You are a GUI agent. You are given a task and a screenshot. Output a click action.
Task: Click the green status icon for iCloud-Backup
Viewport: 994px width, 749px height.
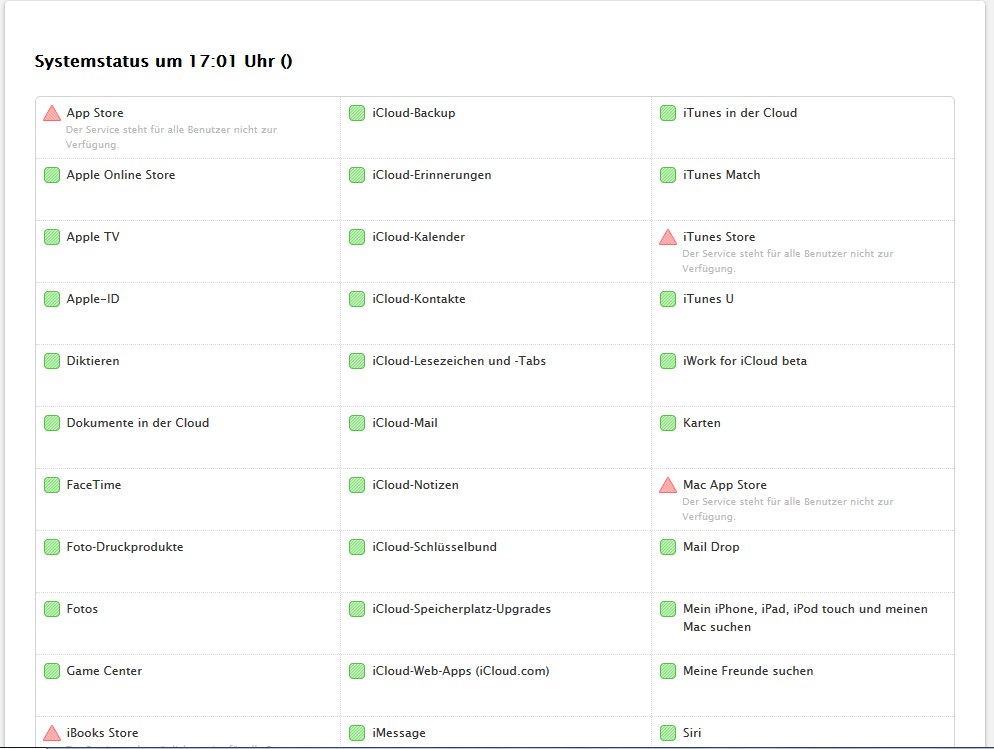pyautogui.click(x=357, y=113)
